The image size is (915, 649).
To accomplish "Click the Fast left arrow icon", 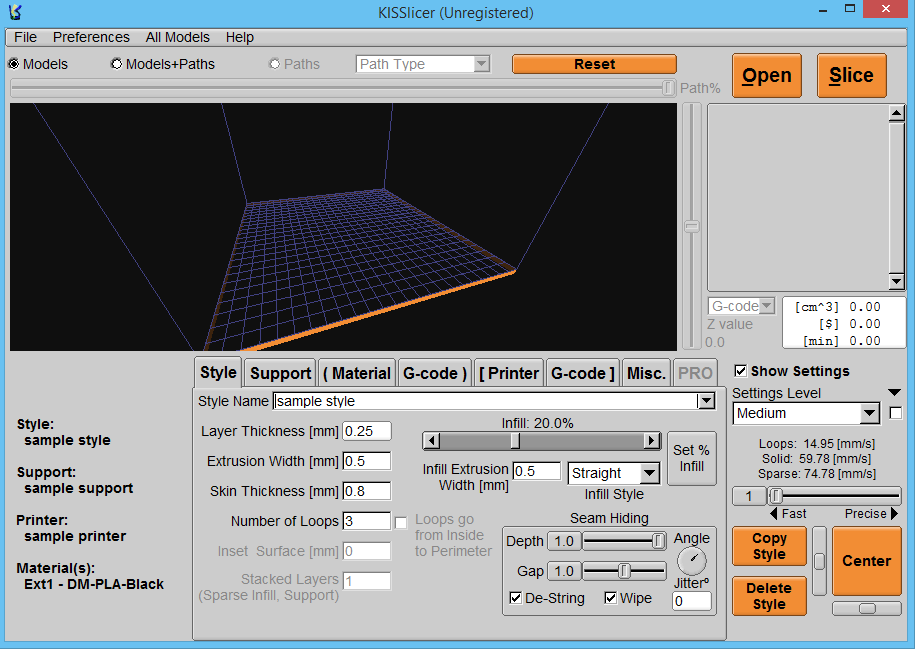I will [x=773, y=514].
